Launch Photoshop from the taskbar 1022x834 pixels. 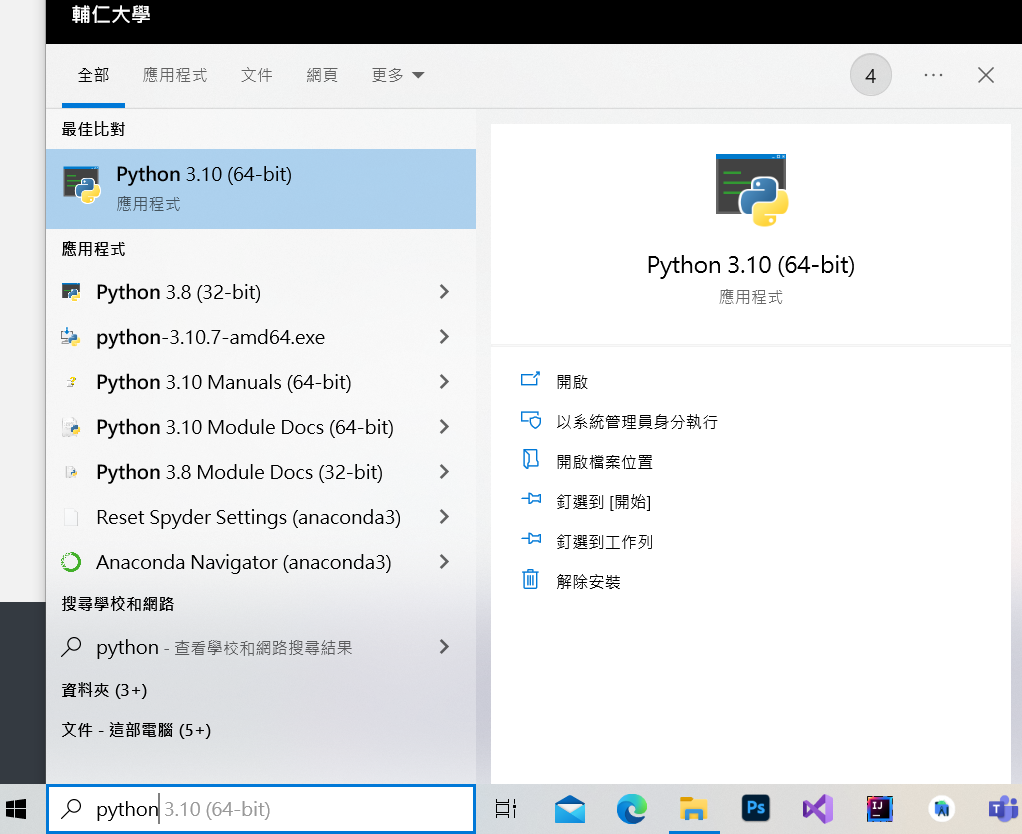tap(755, 809)
